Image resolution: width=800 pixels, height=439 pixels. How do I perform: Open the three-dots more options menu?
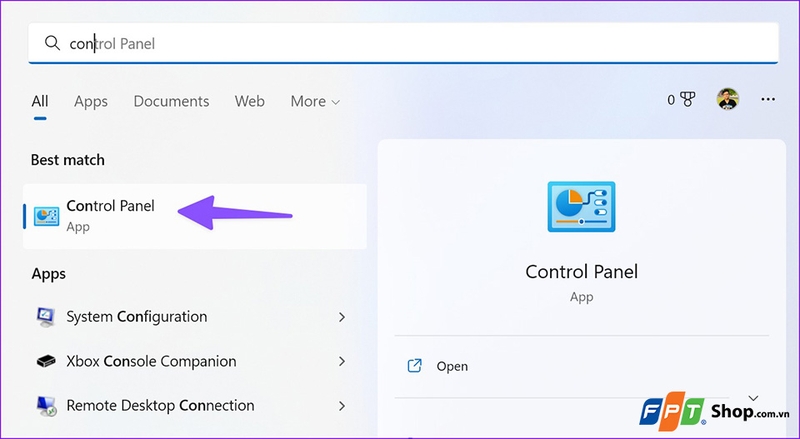coord(768,100)
